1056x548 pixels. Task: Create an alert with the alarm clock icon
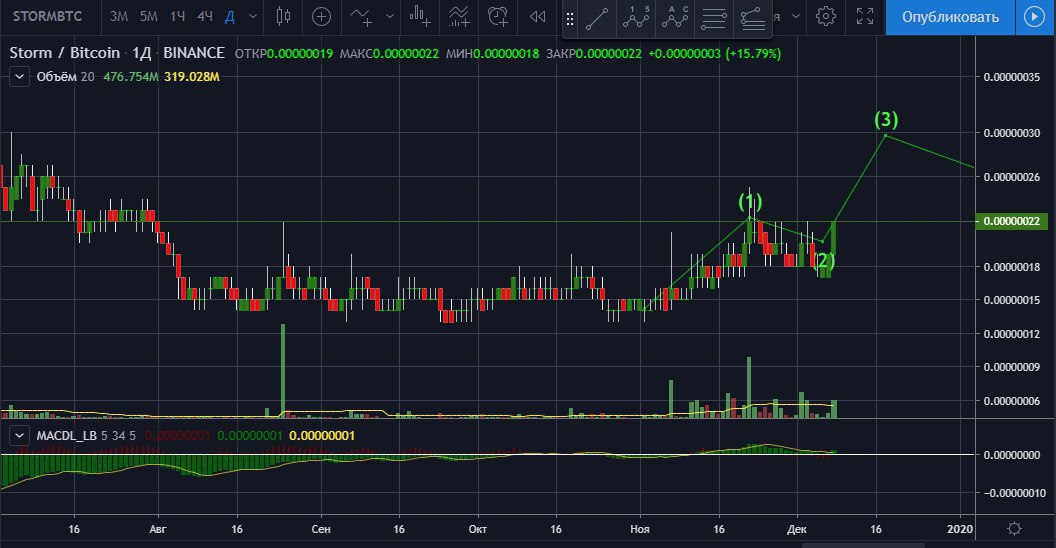pos(498,16)
